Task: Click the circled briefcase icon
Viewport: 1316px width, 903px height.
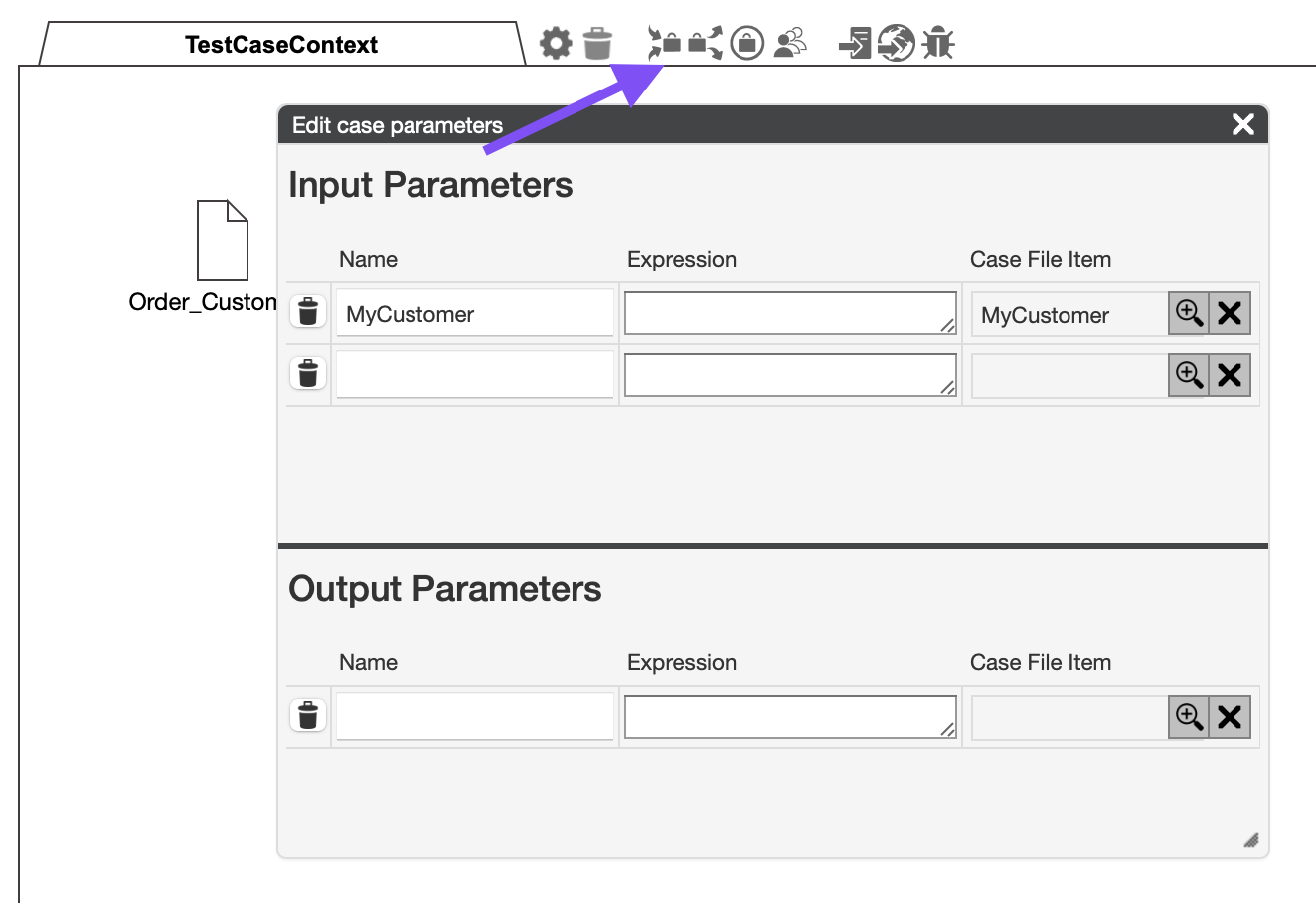Action: pos(747,44)
